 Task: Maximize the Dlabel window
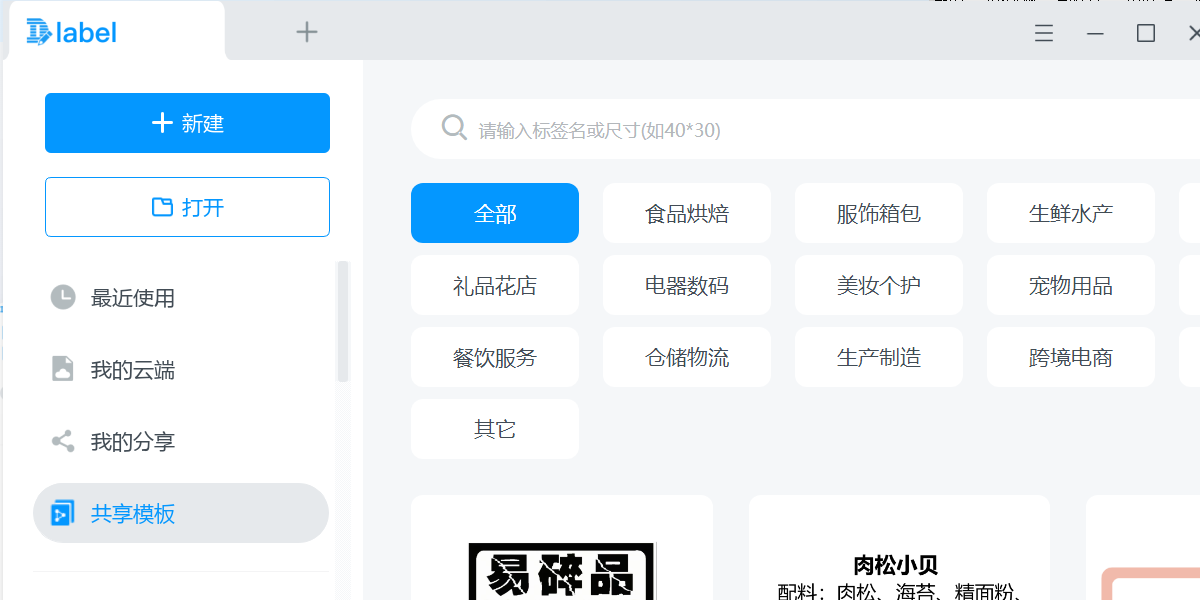[1146, 33]
